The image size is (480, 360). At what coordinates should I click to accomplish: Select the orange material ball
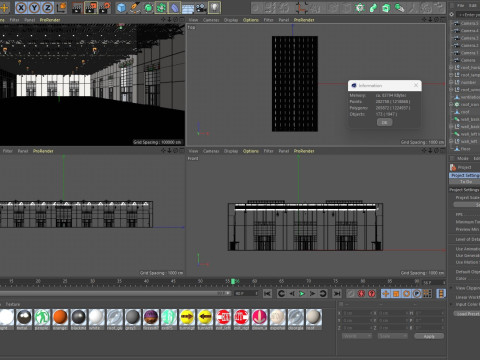coord(60,317)
